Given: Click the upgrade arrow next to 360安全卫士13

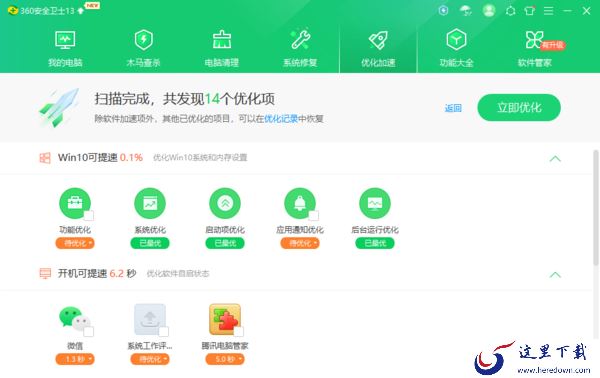Looking at the screenshot, I should click(x=81, y=11).
